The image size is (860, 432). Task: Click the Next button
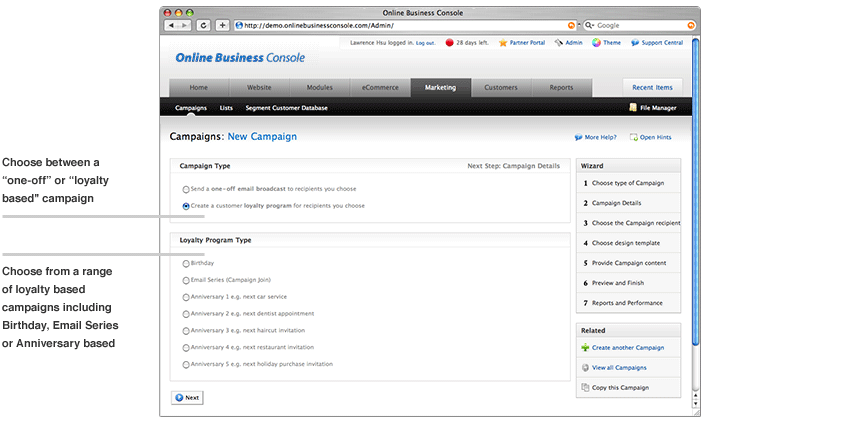187,397
